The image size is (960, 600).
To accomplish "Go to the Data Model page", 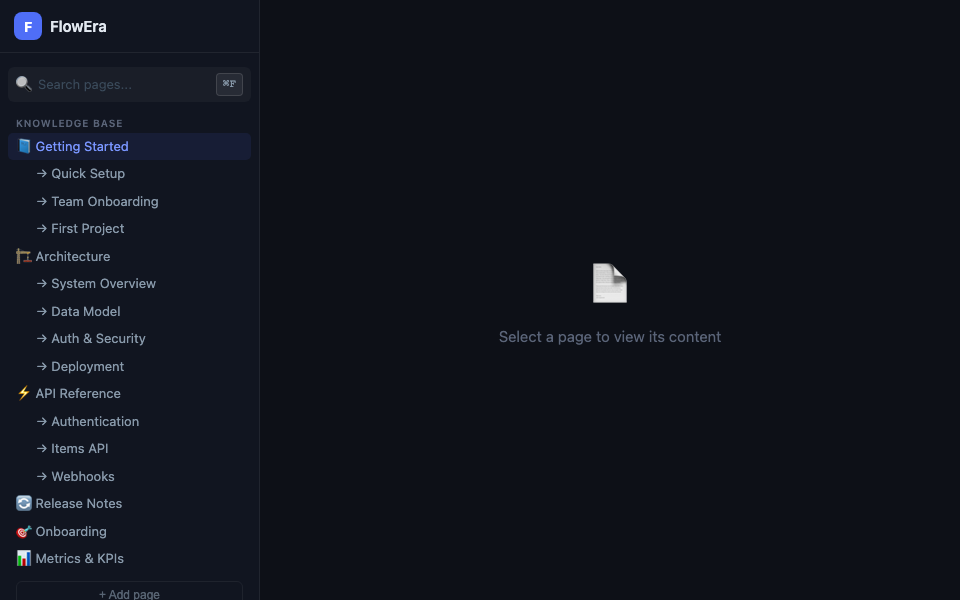I will (86, 311).
